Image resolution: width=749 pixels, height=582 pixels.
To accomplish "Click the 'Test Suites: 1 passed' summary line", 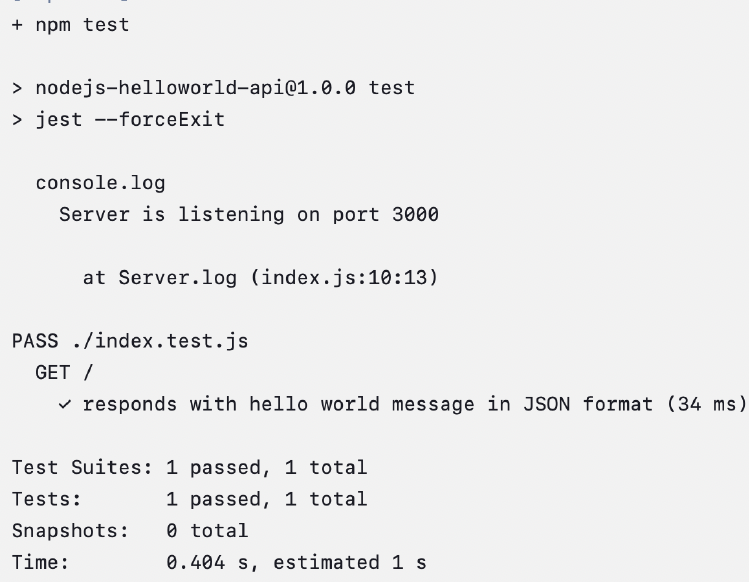I will point(190,467).
